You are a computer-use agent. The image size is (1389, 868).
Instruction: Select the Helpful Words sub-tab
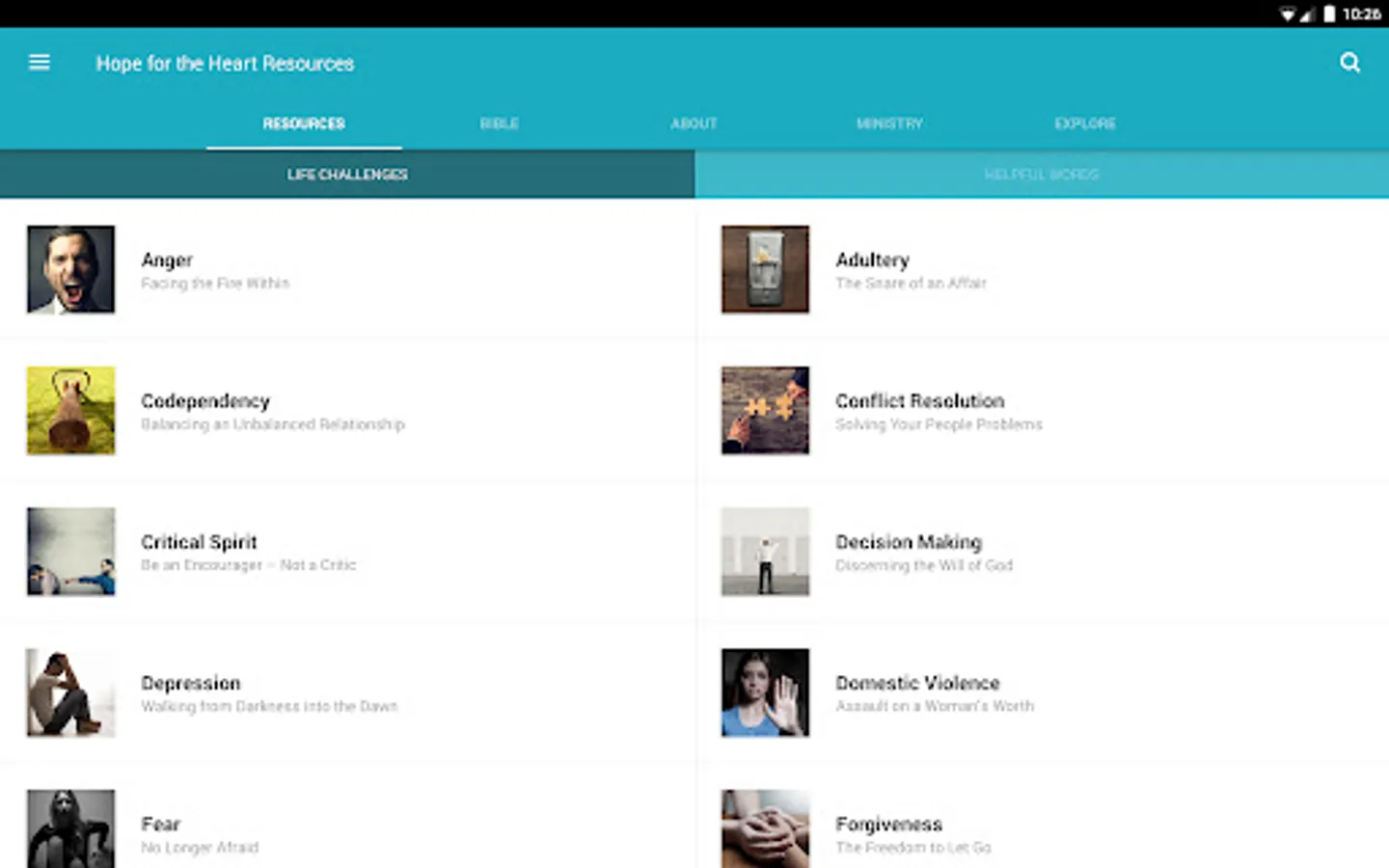(x=1042, y=175)
